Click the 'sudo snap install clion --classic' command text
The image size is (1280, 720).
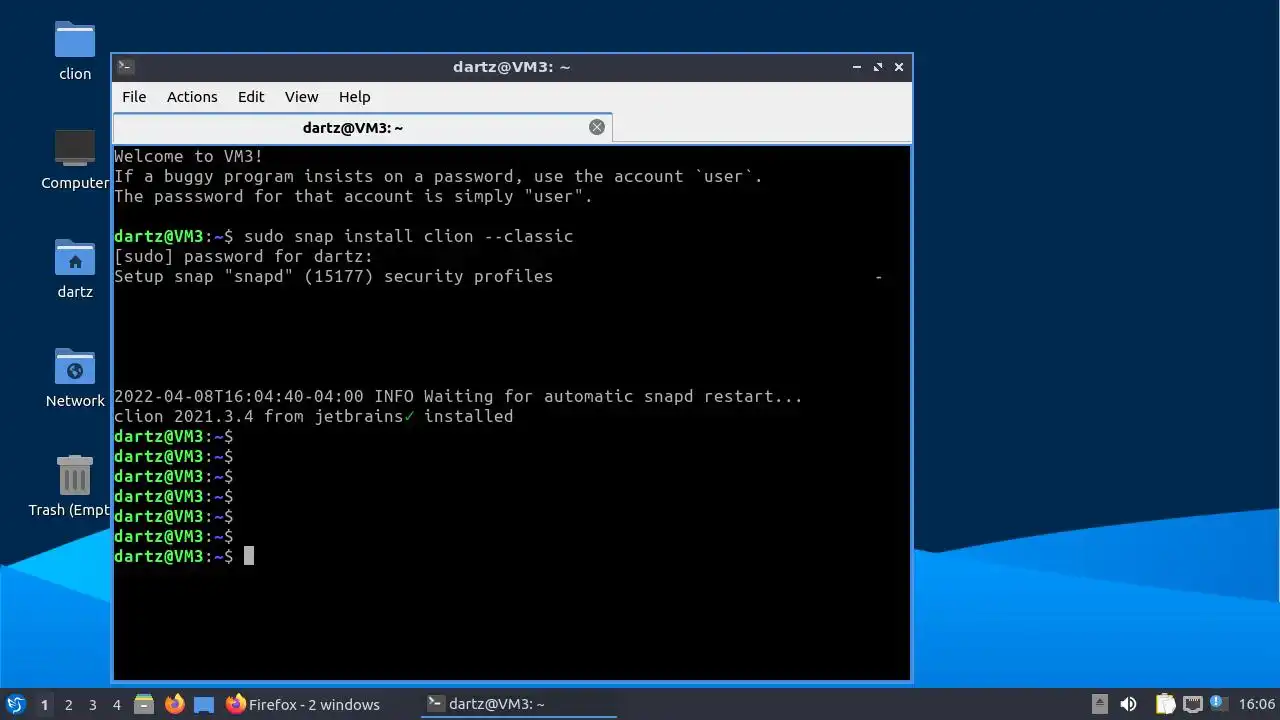[408, 236]
